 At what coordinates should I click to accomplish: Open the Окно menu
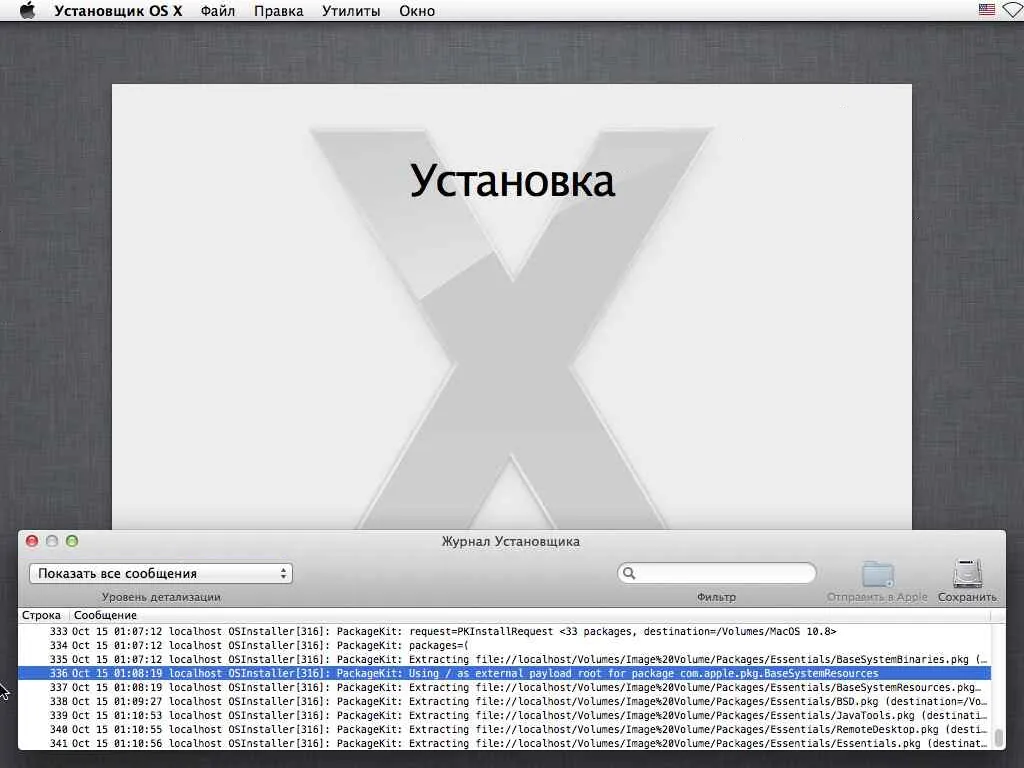417,11
